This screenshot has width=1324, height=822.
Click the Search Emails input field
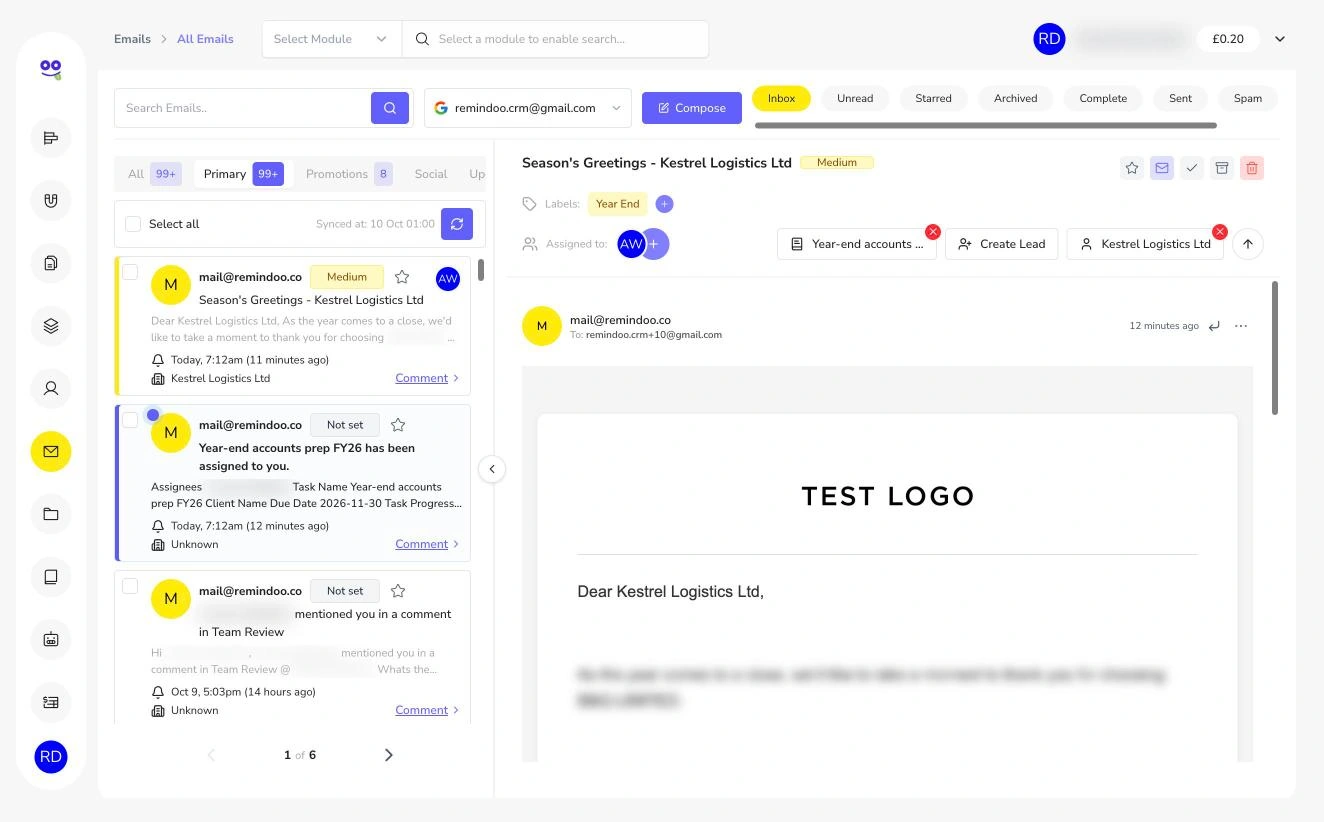pyautogui.click(x=242, y=108)
